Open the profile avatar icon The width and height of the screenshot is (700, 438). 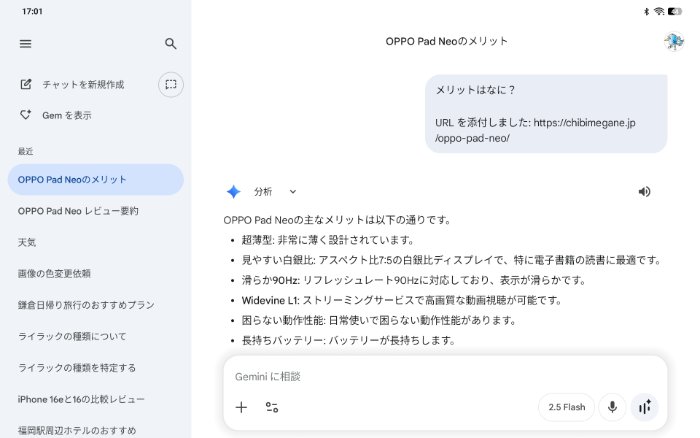tap(674, 41)
